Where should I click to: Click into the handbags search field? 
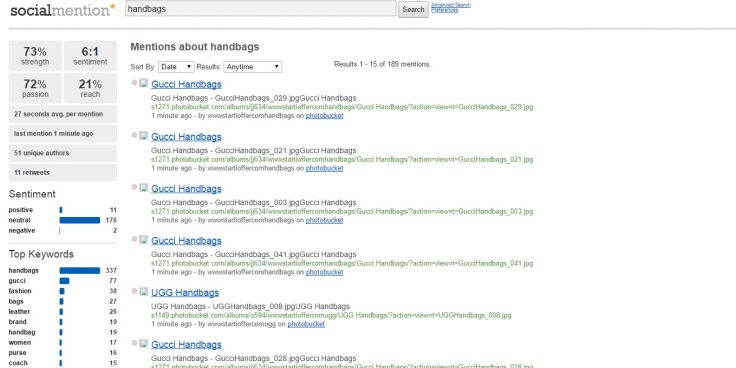coord(261,8)
